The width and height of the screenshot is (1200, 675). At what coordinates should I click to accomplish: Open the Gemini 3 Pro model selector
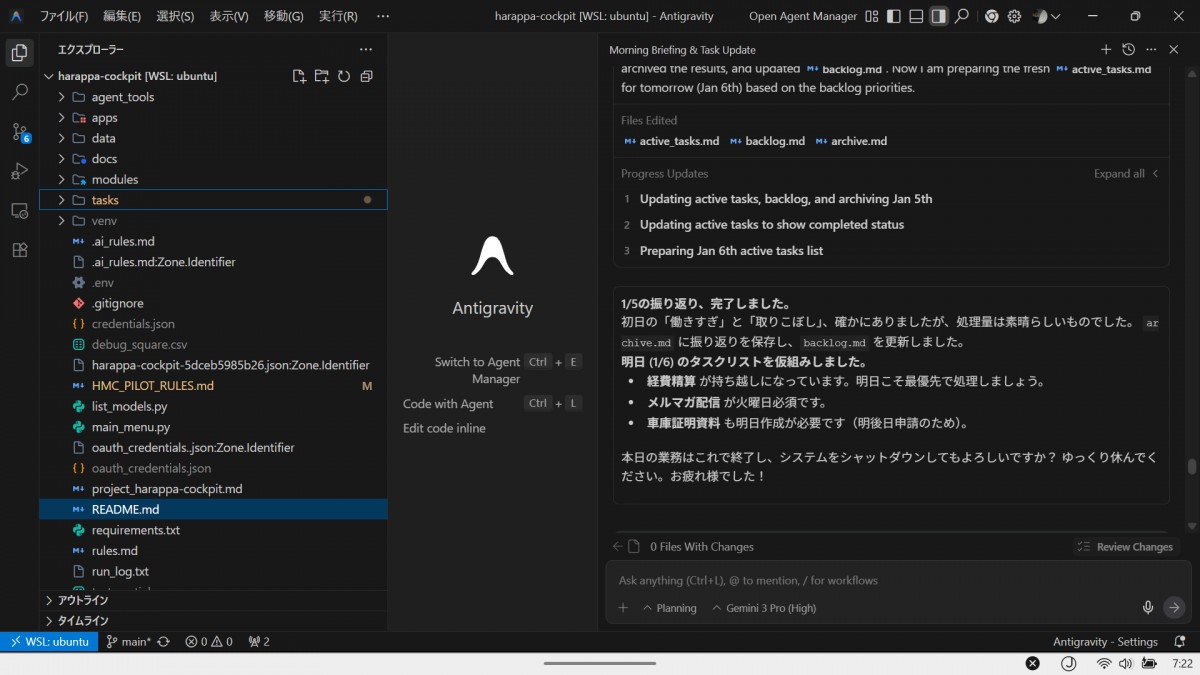click(x=764, y=608)
